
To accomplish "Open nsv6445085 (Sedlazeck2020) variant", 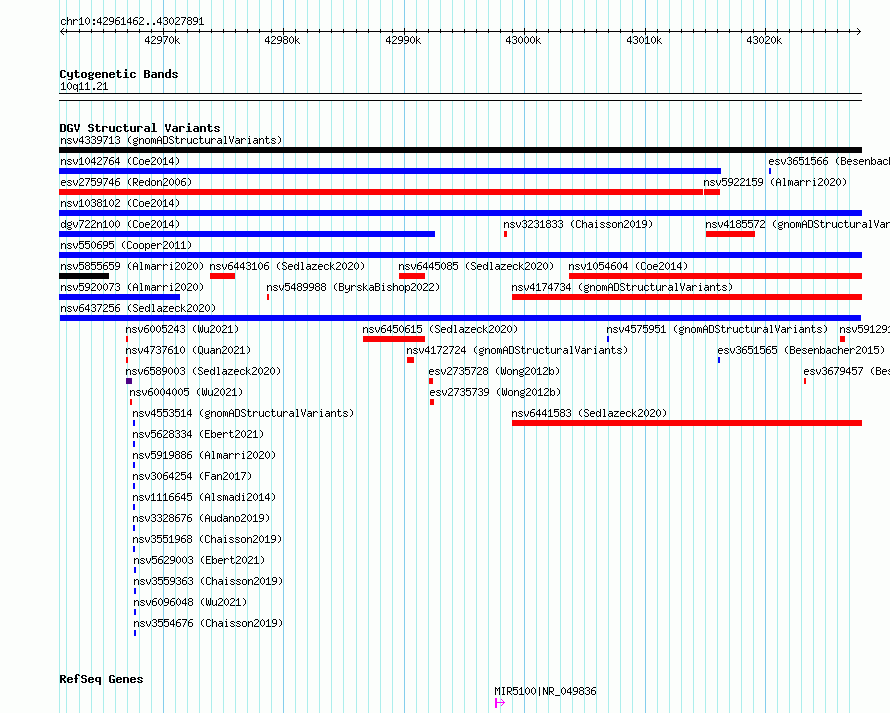I will pyautogui.click(x=476, y=266).
